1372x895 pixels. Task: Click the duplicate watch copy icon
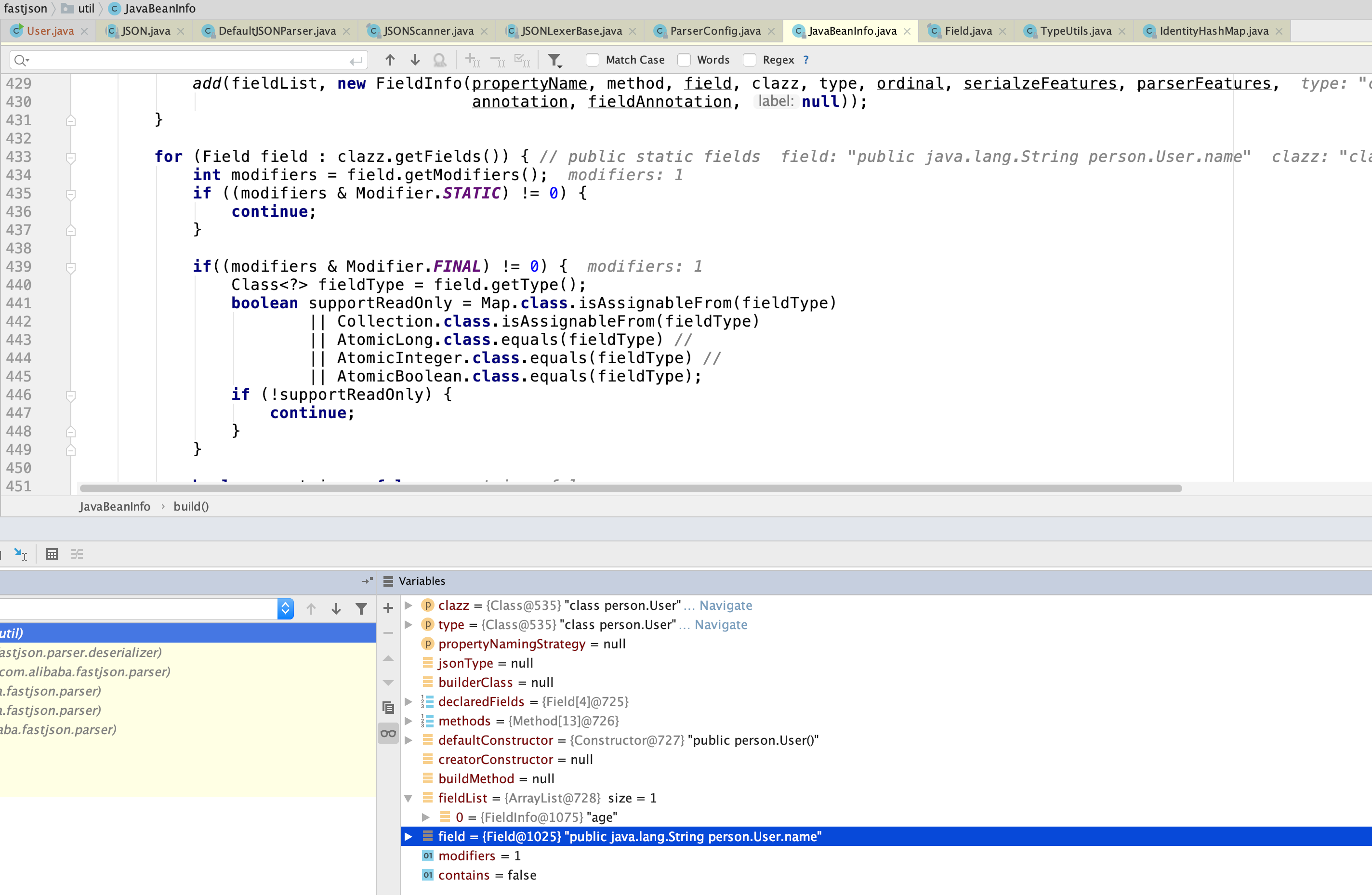pos(388,708)
